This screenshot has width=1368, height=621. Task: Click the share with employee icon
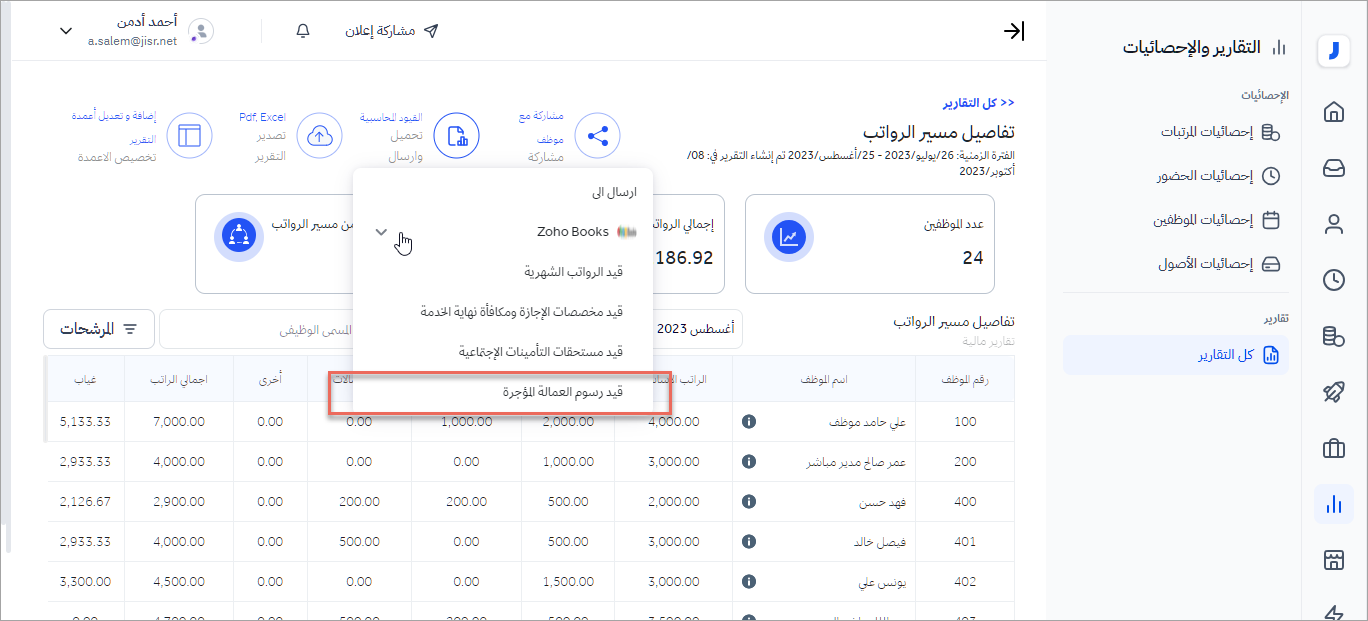tap(597, 136)
